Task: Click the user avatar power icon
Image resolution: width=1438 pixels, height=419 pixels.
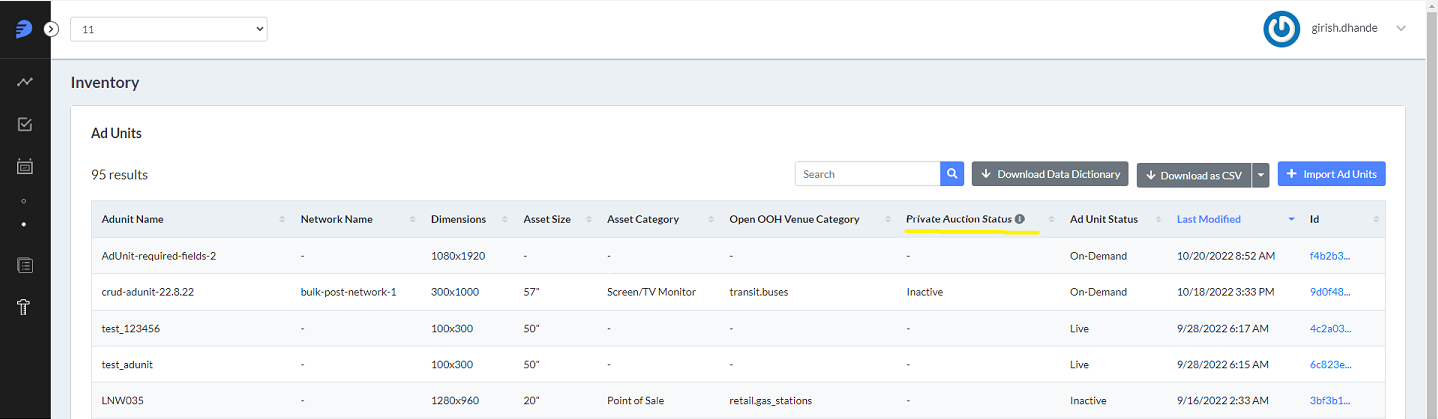Action: [x=1282, y=30]
